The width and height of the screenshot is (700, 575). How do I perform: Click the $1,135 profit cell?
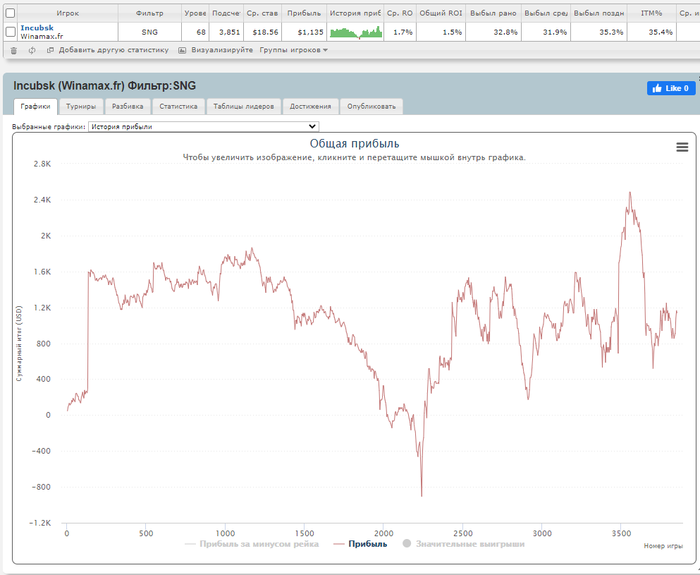[304, 32]
